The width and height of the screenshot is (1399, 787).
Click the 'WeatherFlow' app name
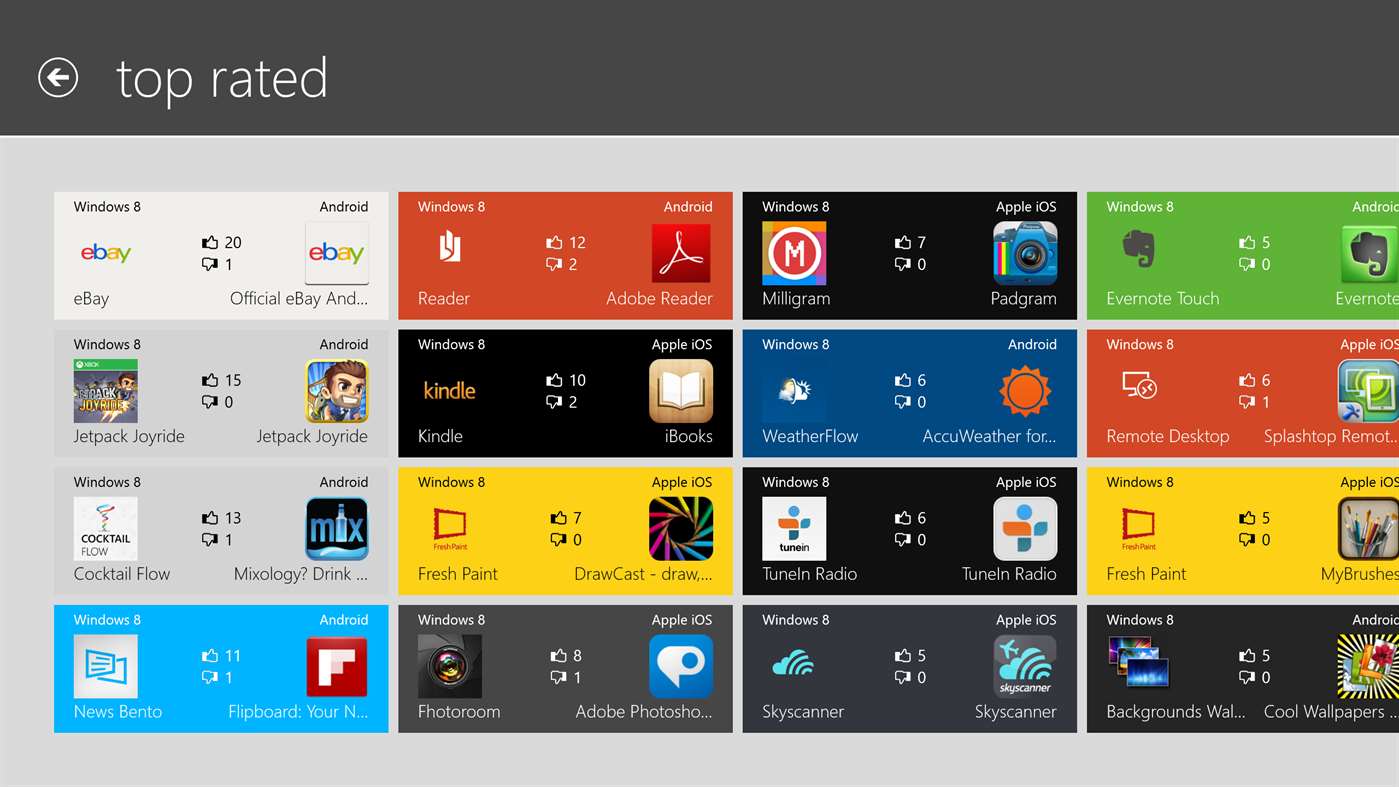tap(810, 436)
